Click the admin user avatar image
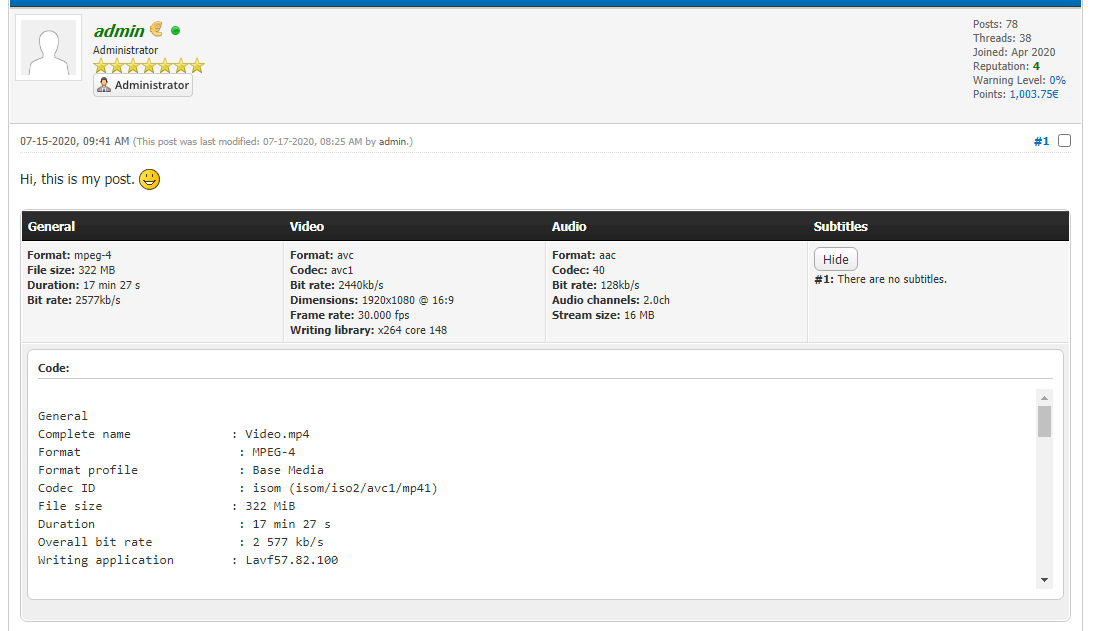1101x631 pixels. (x=48, y=48)
